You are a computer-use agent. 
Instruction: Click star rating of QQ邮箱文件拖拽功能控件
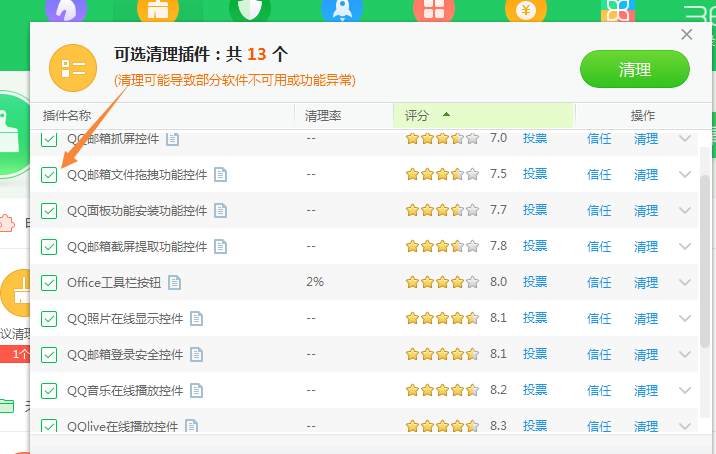point(442,174)
